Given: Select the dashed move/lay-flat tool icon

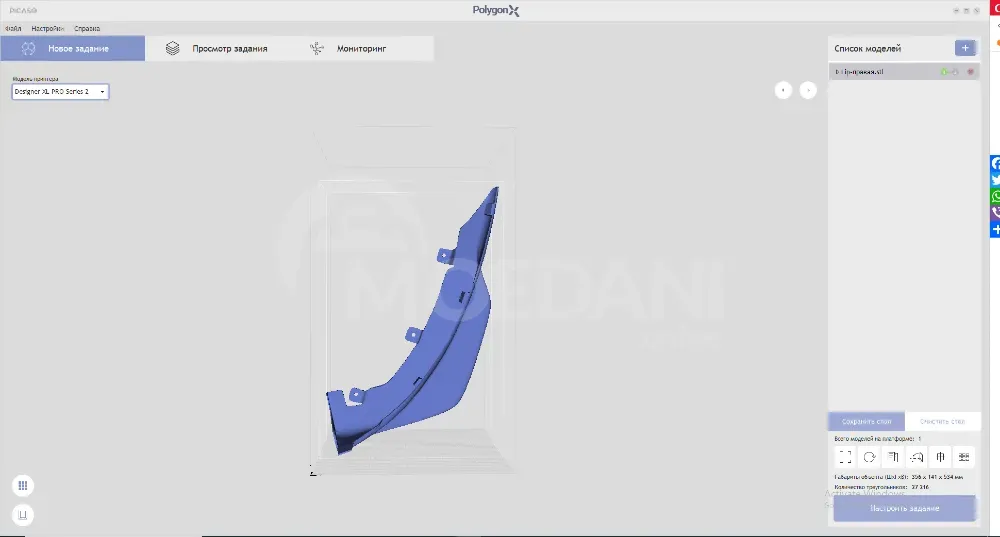Looking at the screenshot, I should click(916, 457).
